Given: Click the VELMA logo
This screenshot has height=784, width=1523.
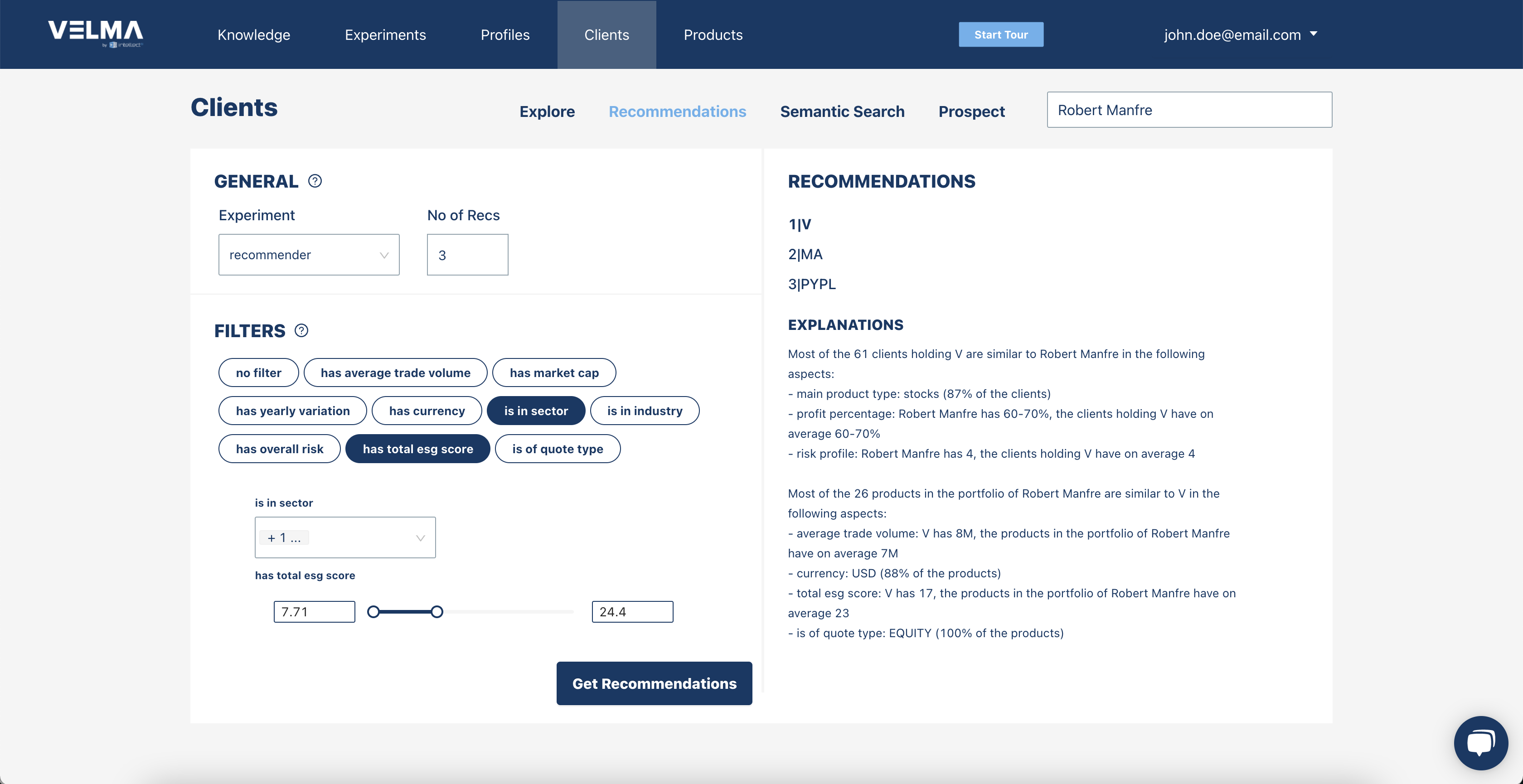Looking at the screenshot, I should point(95,33).
